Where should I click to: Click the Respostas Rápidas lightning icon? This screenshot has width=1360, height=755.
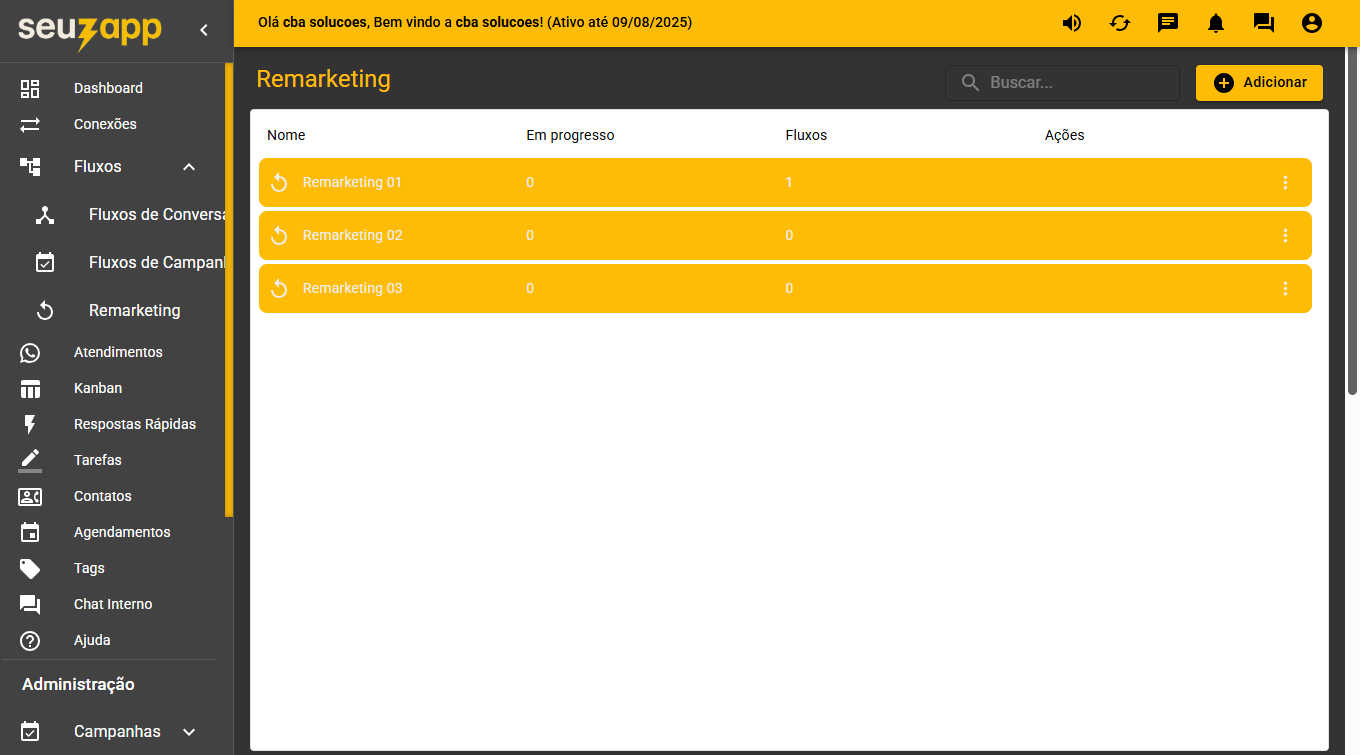(x=30, y=424)
